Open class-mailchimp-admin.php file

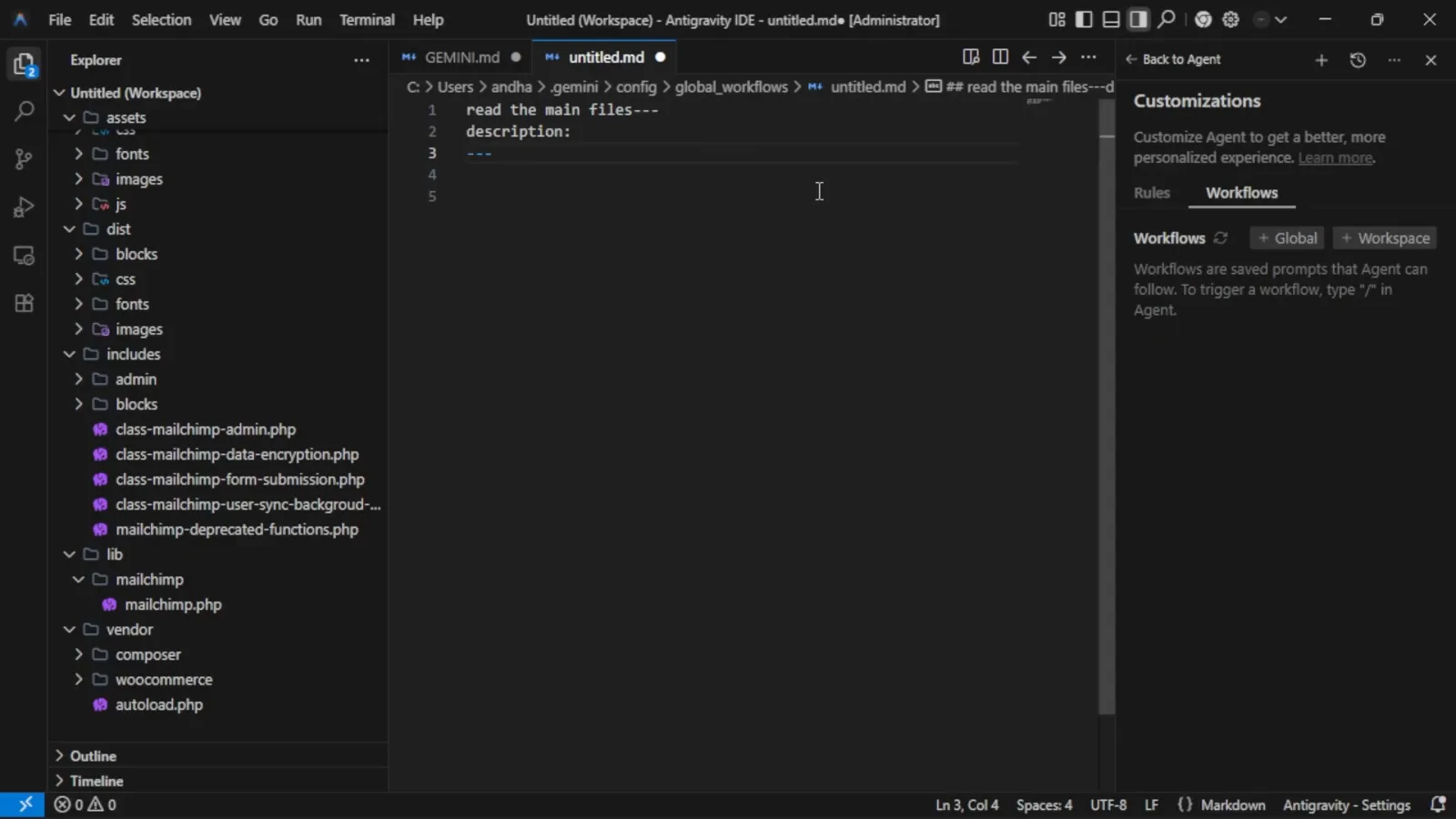pos(206,430)
